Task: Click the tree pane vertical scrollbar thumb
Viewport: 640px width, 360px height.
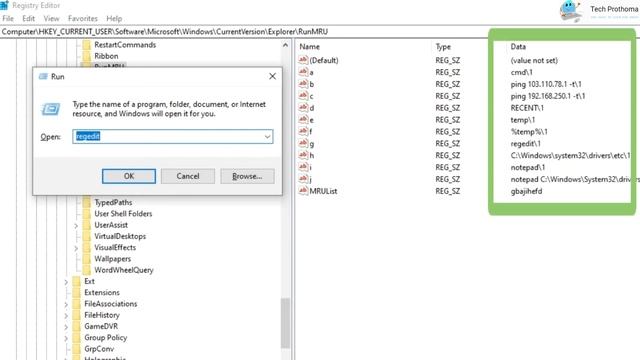Action: pyautogui.click(x=286, y=323)
